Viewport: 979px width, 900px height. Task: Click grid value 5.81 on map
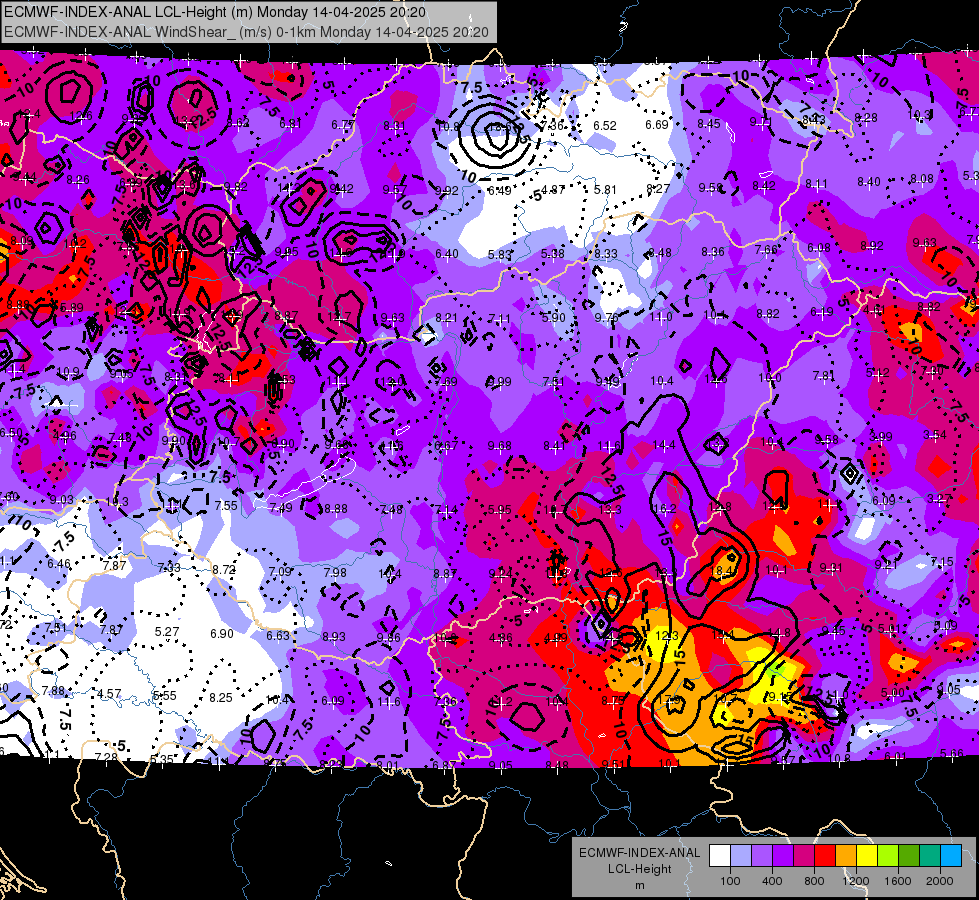(605, 189)
